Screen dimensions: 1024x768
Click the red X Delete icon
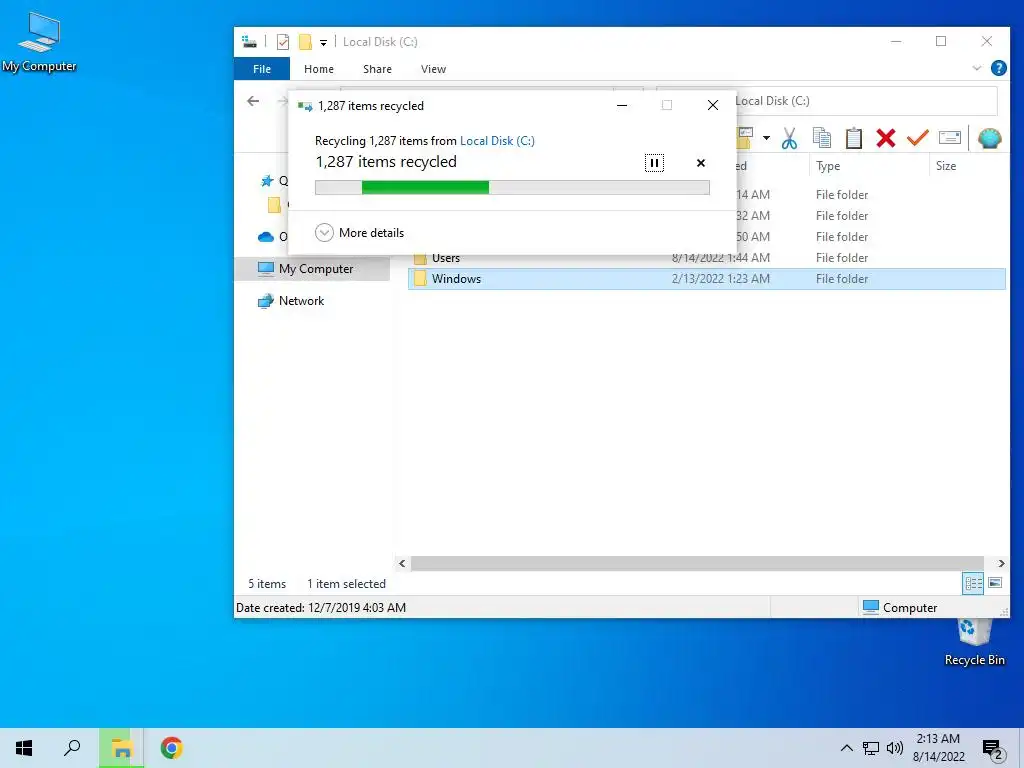click(x=886, y=138)
